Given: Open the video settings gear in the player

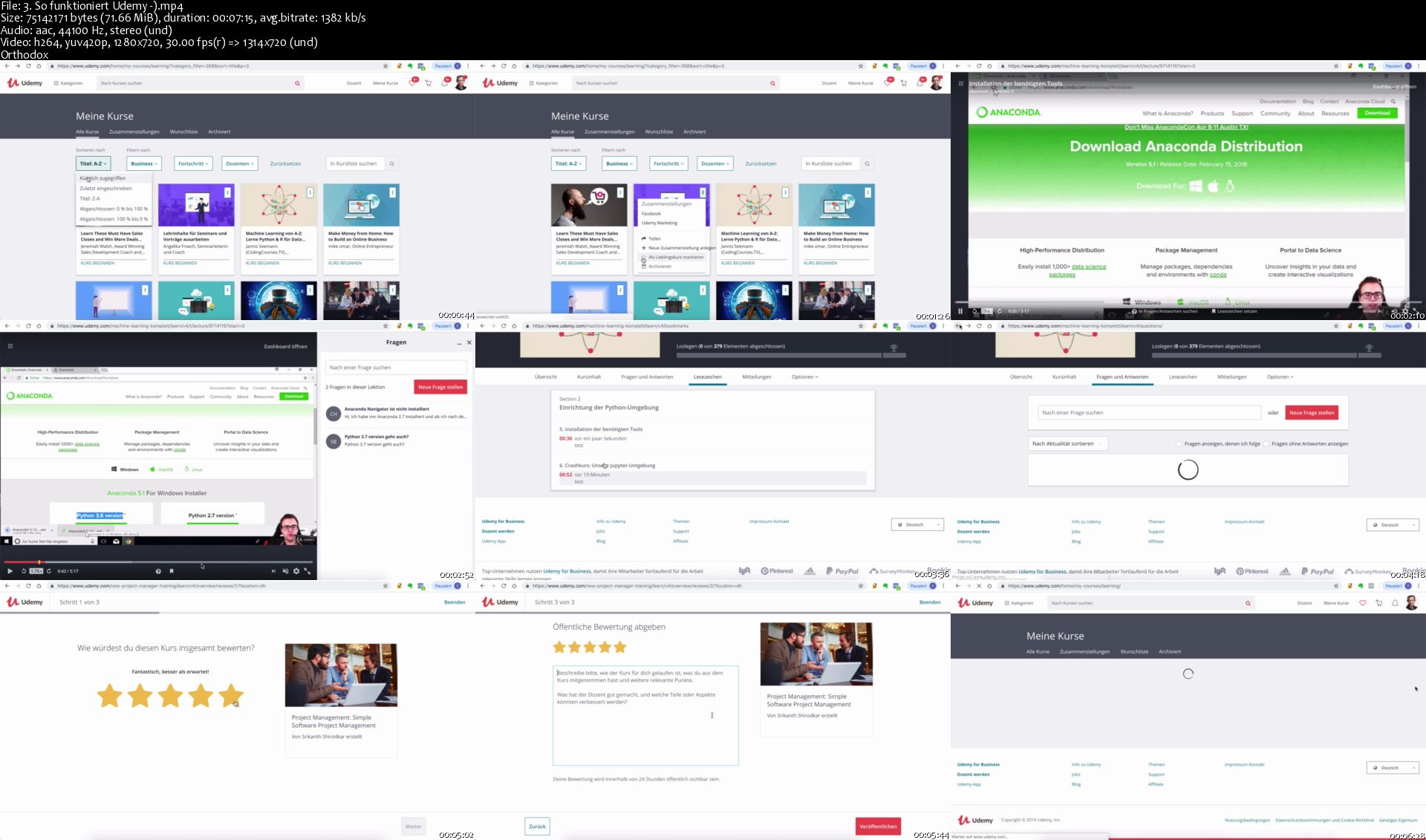Looking at the screenshot, I should click(x=296, y=571).
